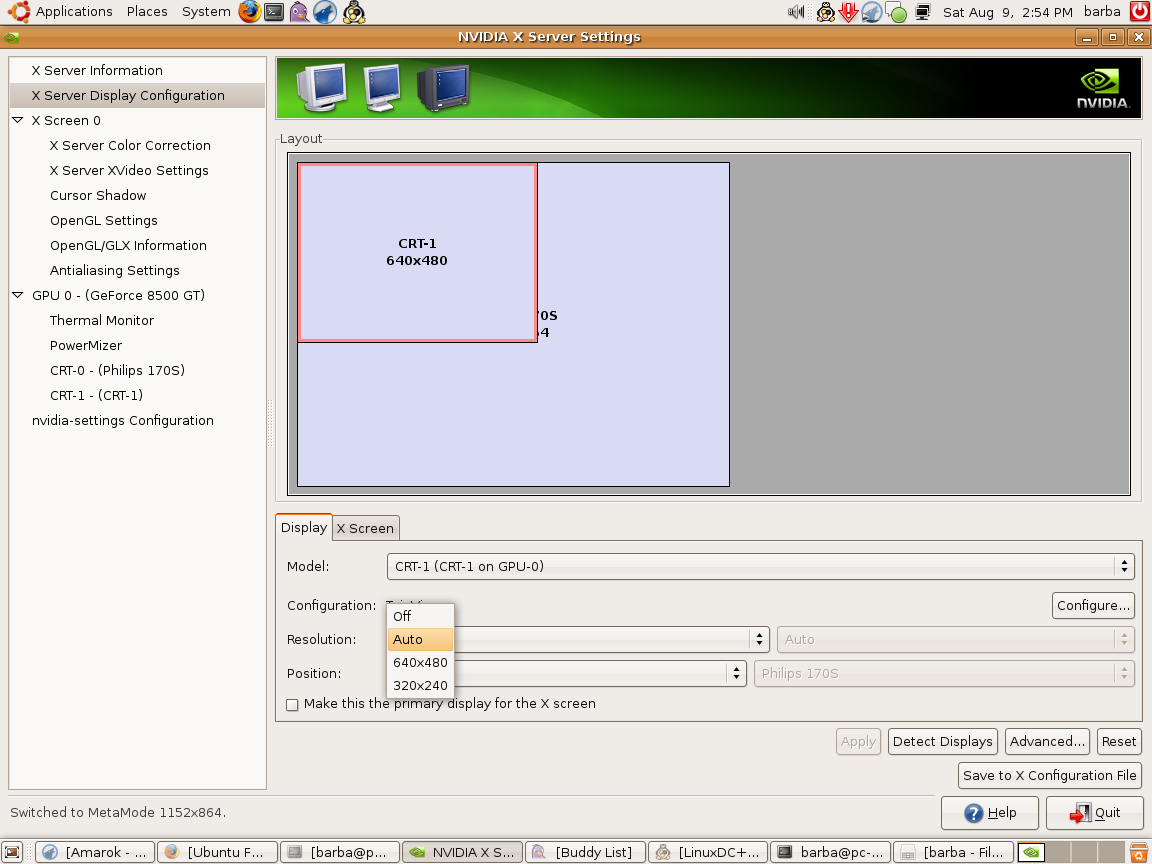Screen dimensions: 1152x864
Task: Click the workspace switcher NVIDIA thumbnail
Action: pyautogui.click(x=1032, y=852)
